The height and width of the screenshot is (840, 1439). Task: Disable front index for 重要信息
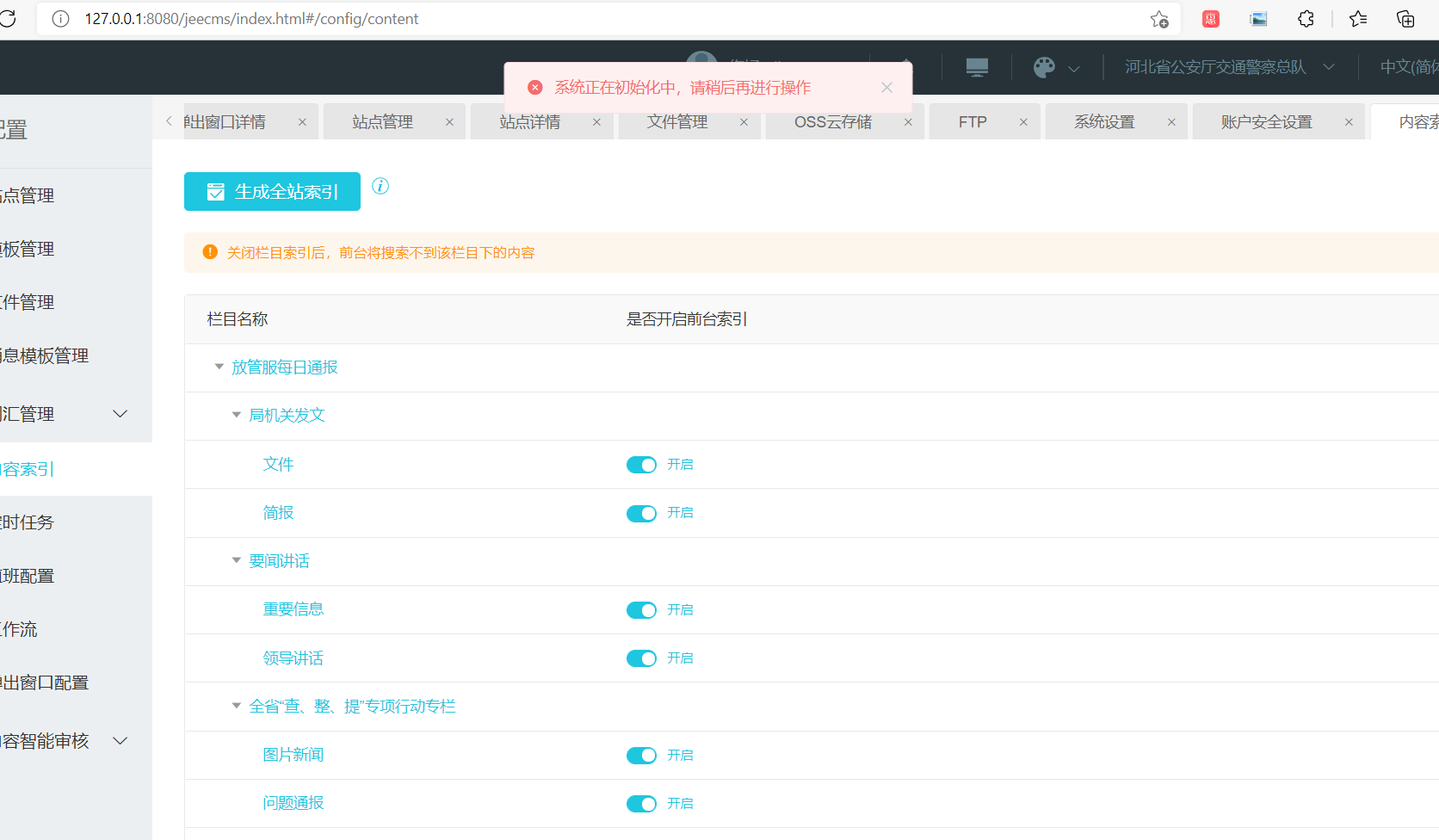click(x=641, y=610)
